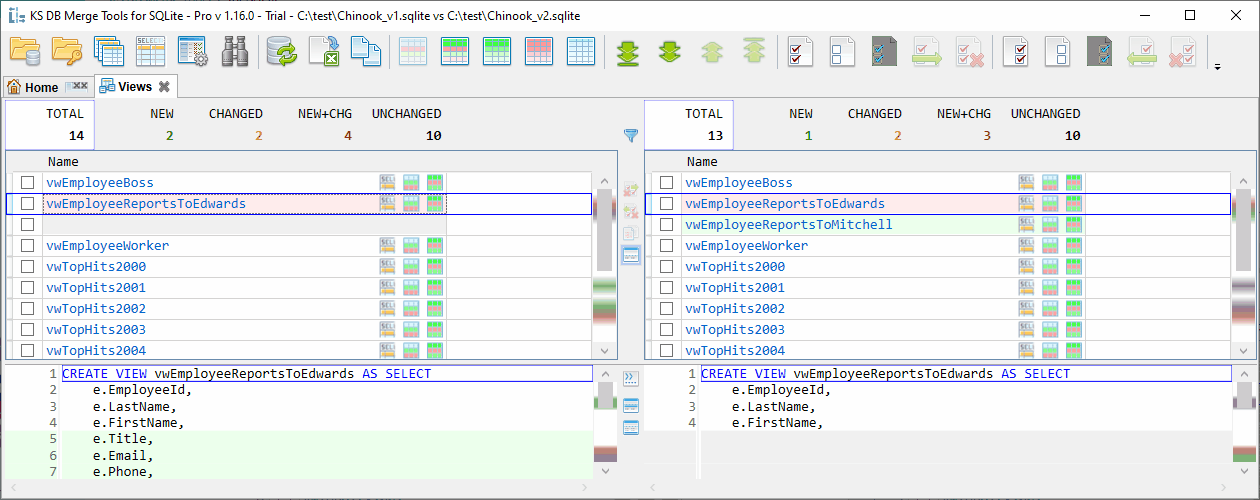Click left list scrollbar down arrow
Image resolution: width=1260 pixels, height=500 pixels.
[604, 351]
